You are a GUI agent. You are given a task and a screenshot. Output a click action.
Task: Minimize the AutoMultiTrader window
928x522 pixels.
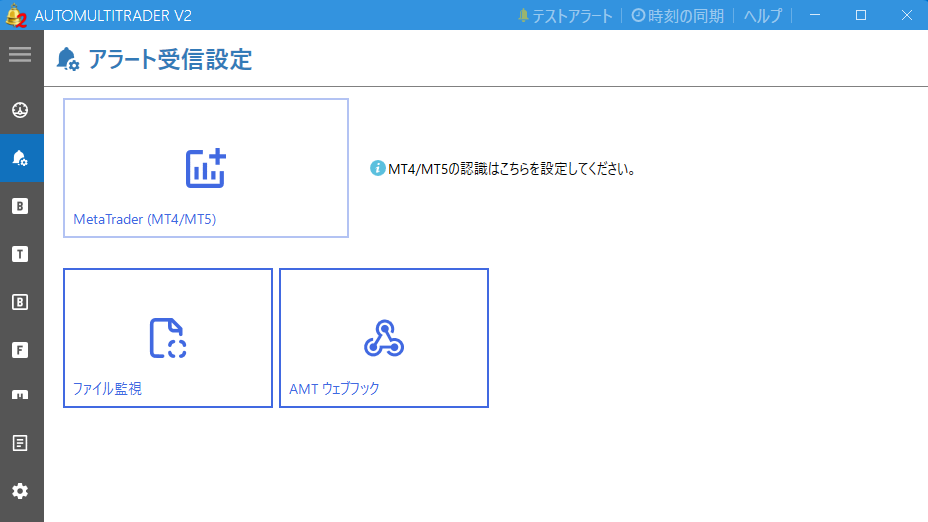pos(815,15)
